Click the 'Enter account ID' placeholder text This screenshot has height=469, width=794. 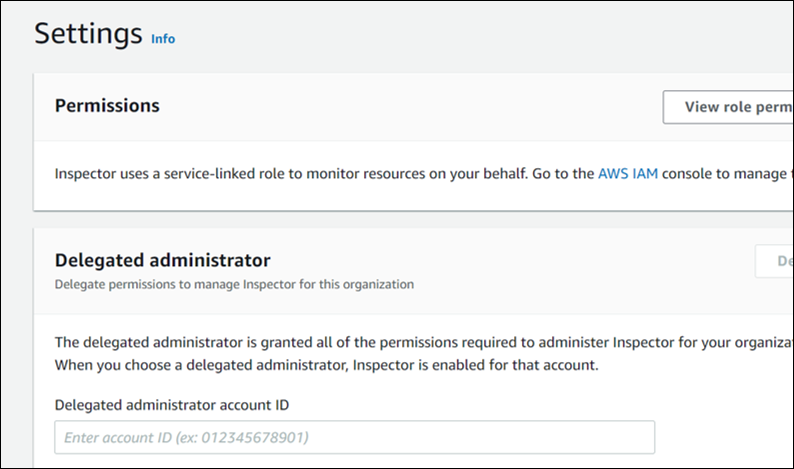pyautogui.click(x=186, y=437)
